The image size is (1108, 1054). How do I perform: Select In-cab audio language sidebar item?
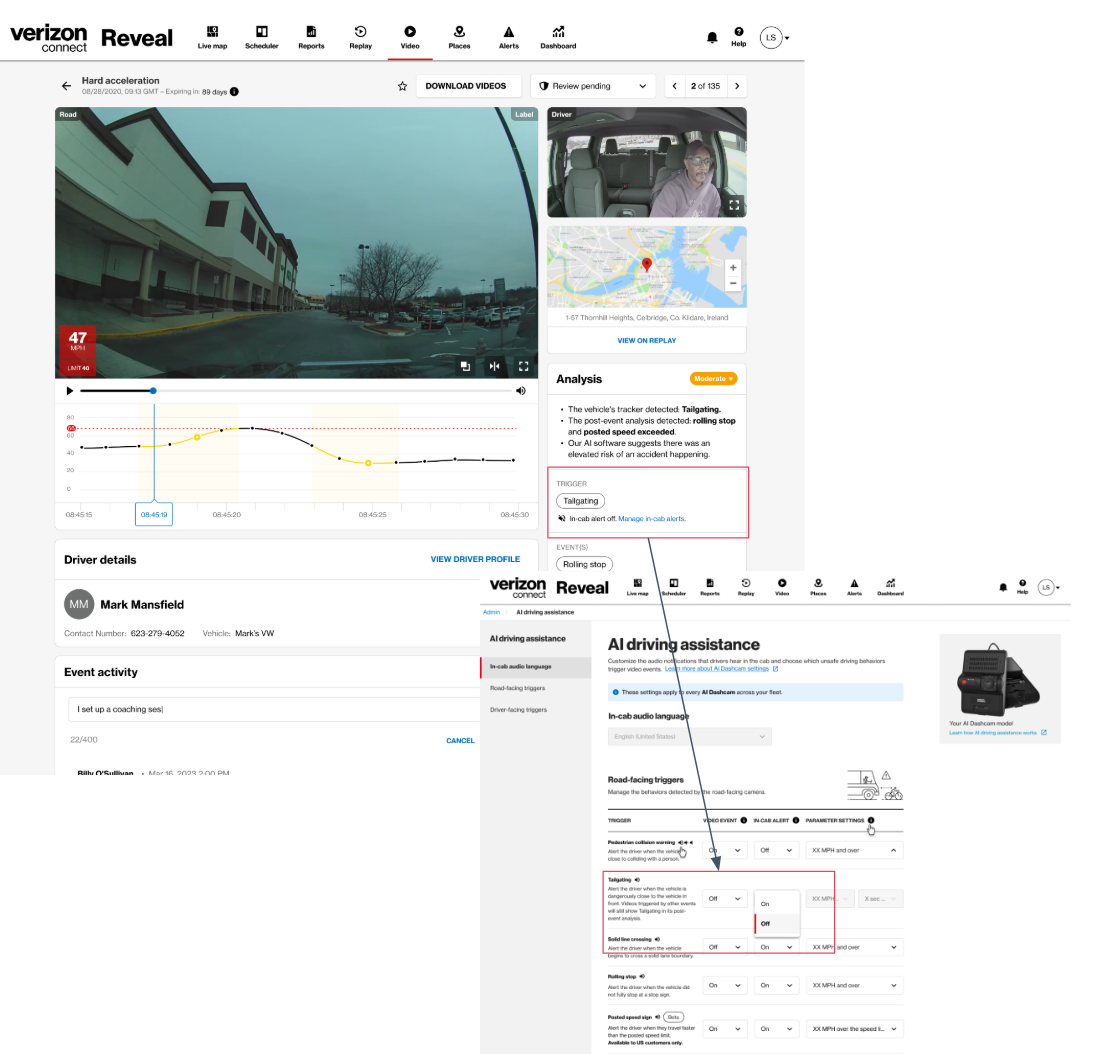pyautogui.click(x=536, y=667)
